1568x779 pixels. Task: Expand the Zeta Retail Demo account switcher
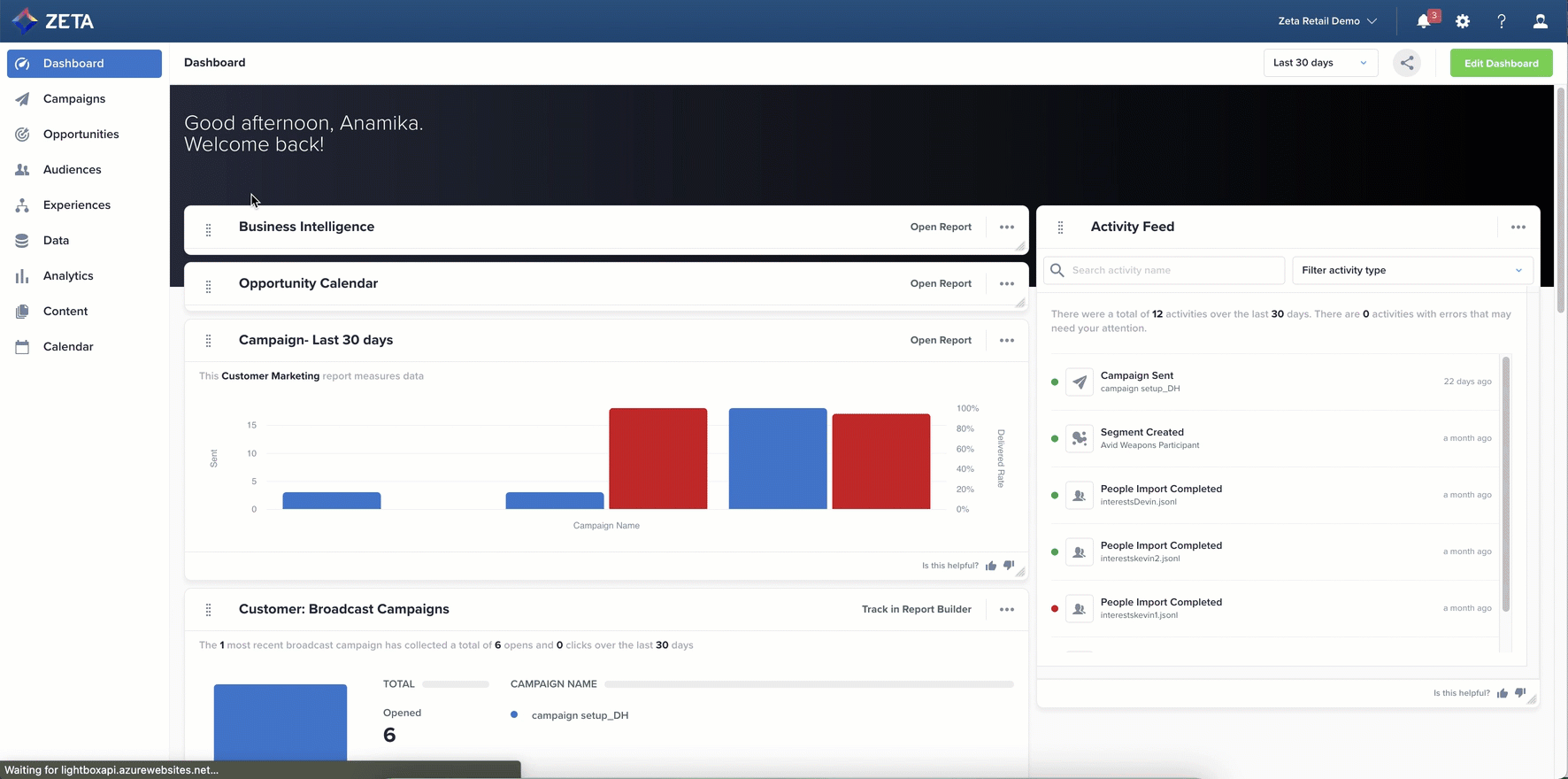[1327, 21]
